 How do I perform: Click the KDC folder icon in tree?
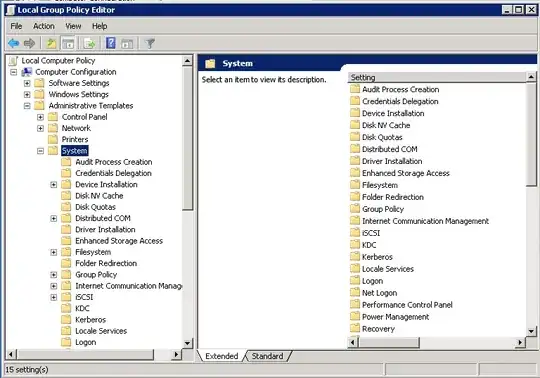[x=66, y=308]
